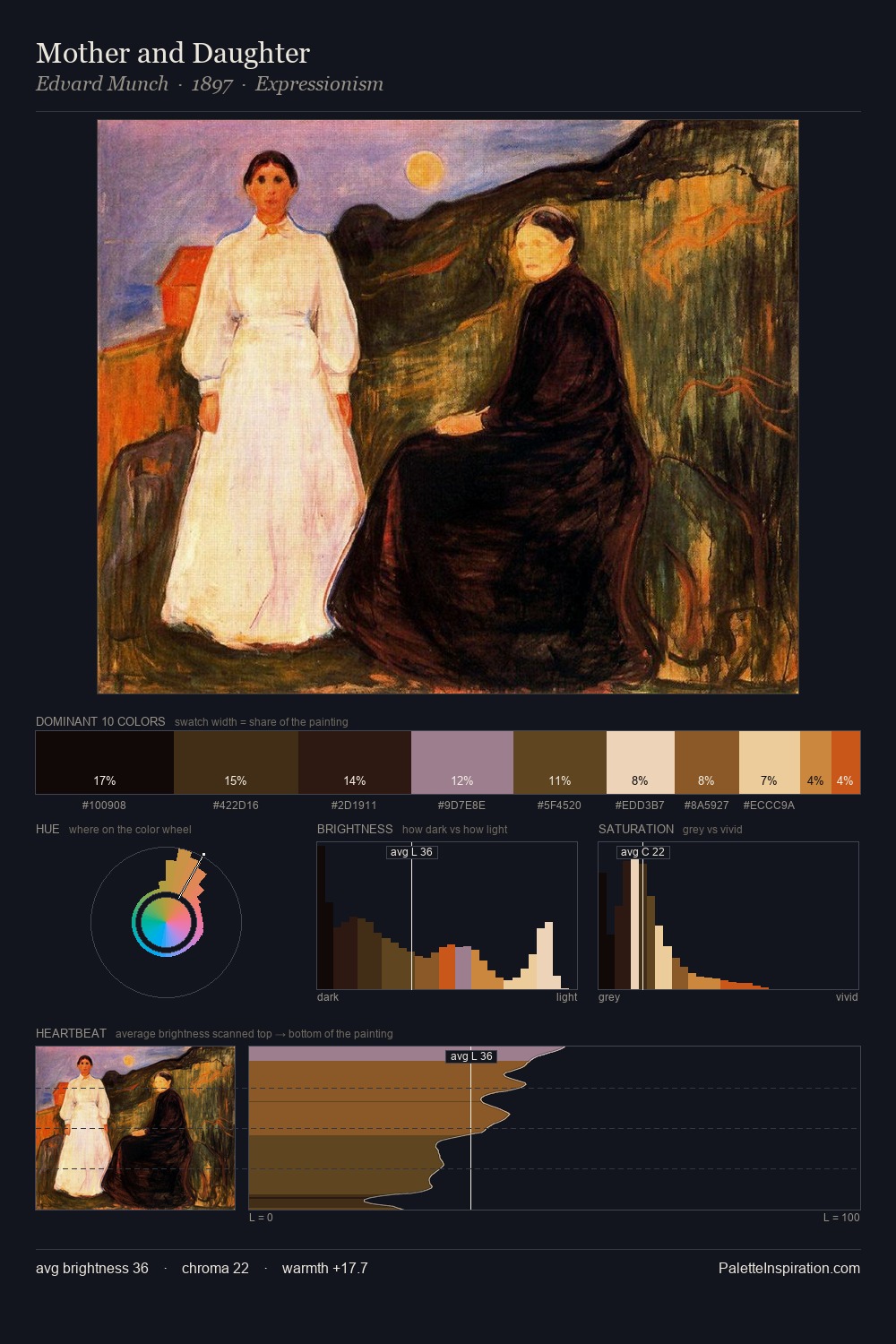Select the orange 4% swatch
896x1344 pixels.
(846, 762)
